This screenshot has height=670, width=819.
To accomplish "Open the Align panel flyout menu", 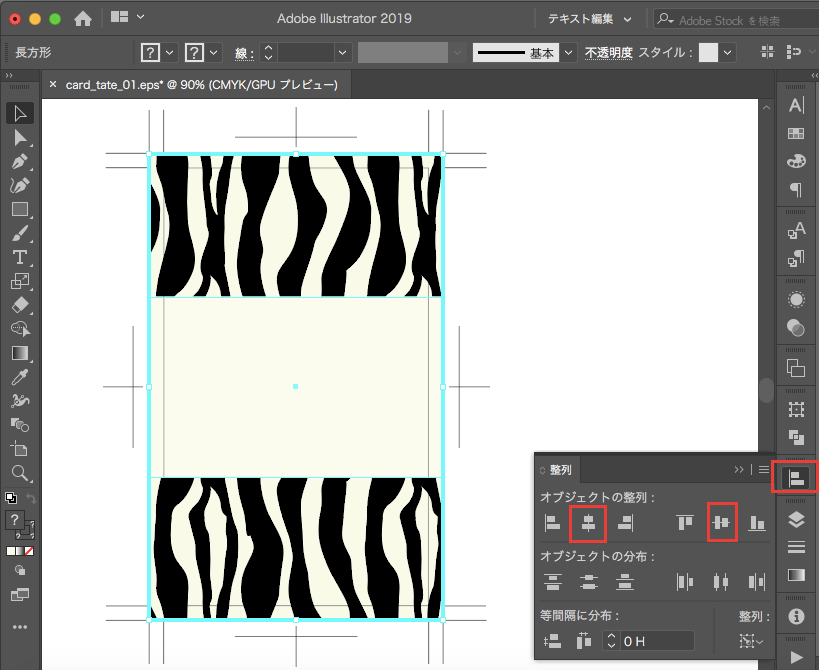I will coord(764,469).
